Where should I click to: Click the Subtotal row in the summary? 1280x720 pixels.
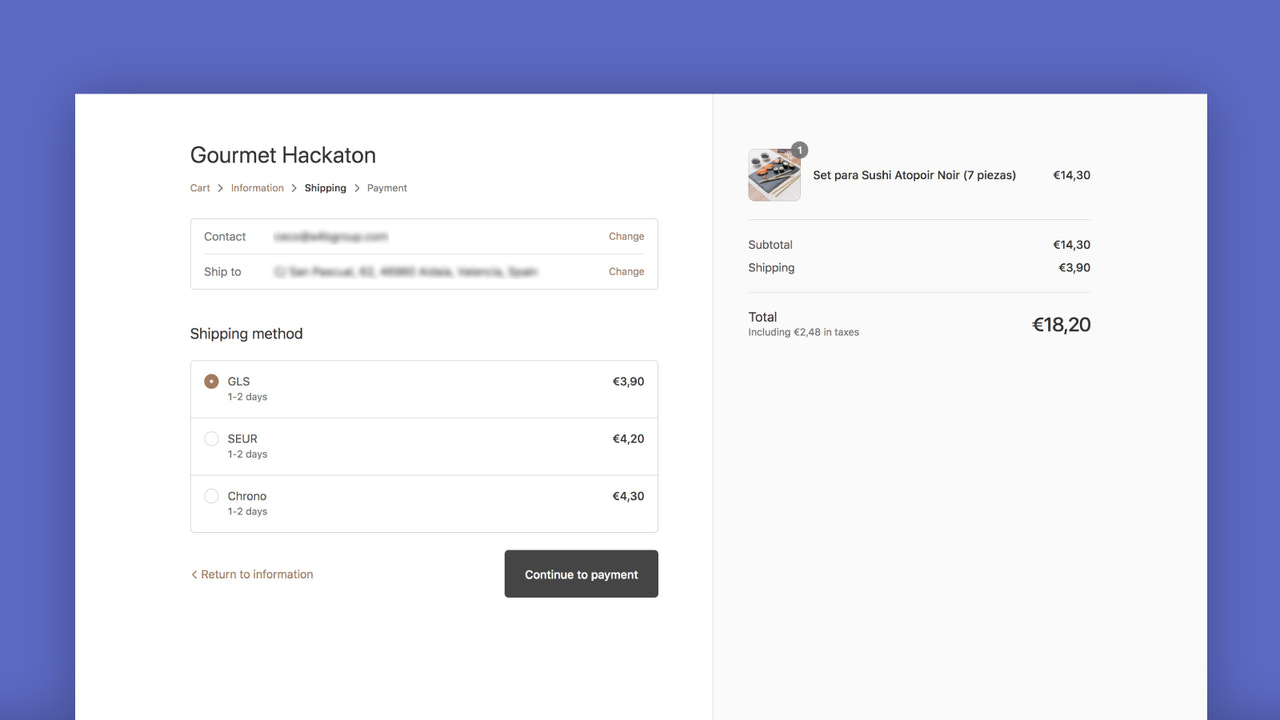point(770,244)
